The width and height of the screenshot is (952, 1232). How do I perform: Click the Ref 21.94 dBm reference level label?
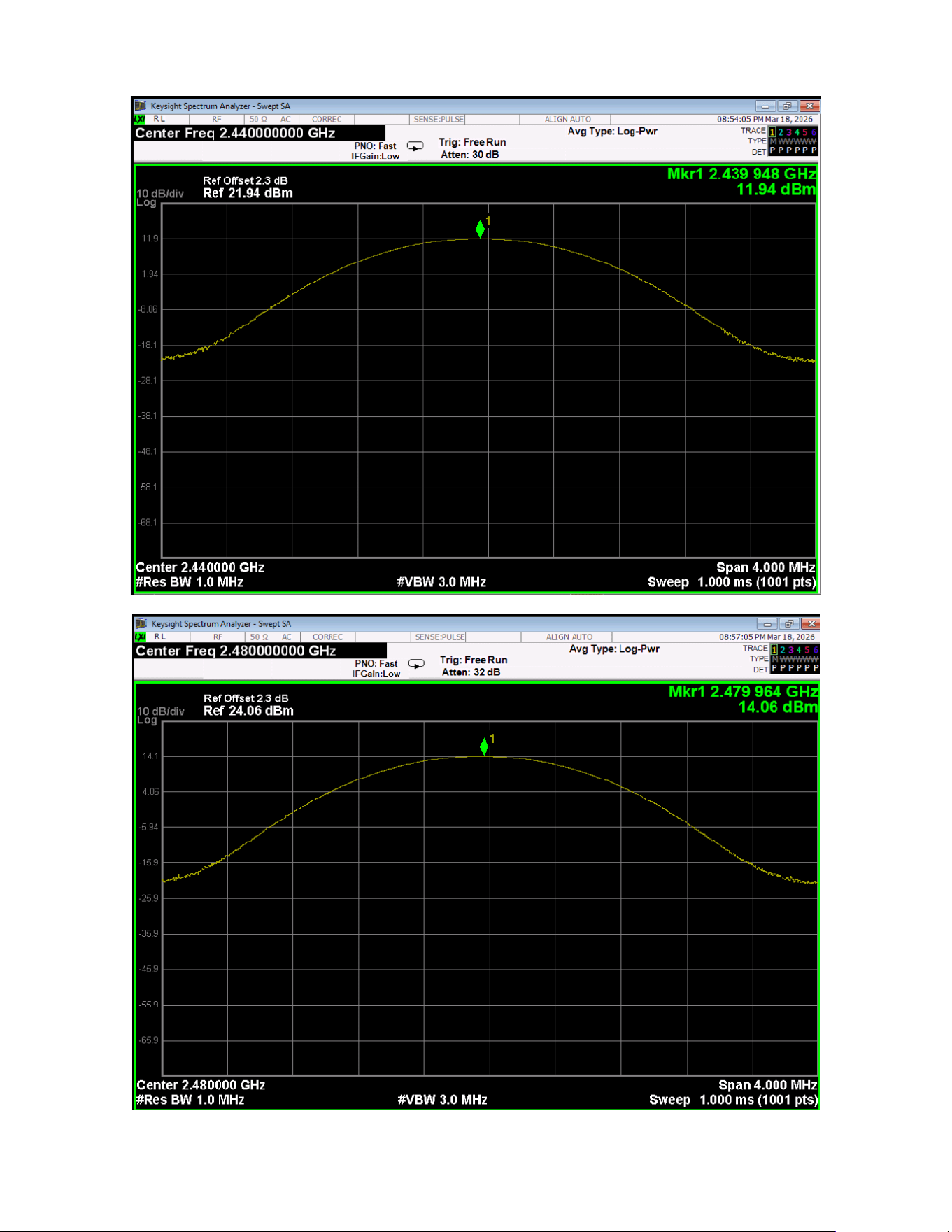(x=248, y=193)
